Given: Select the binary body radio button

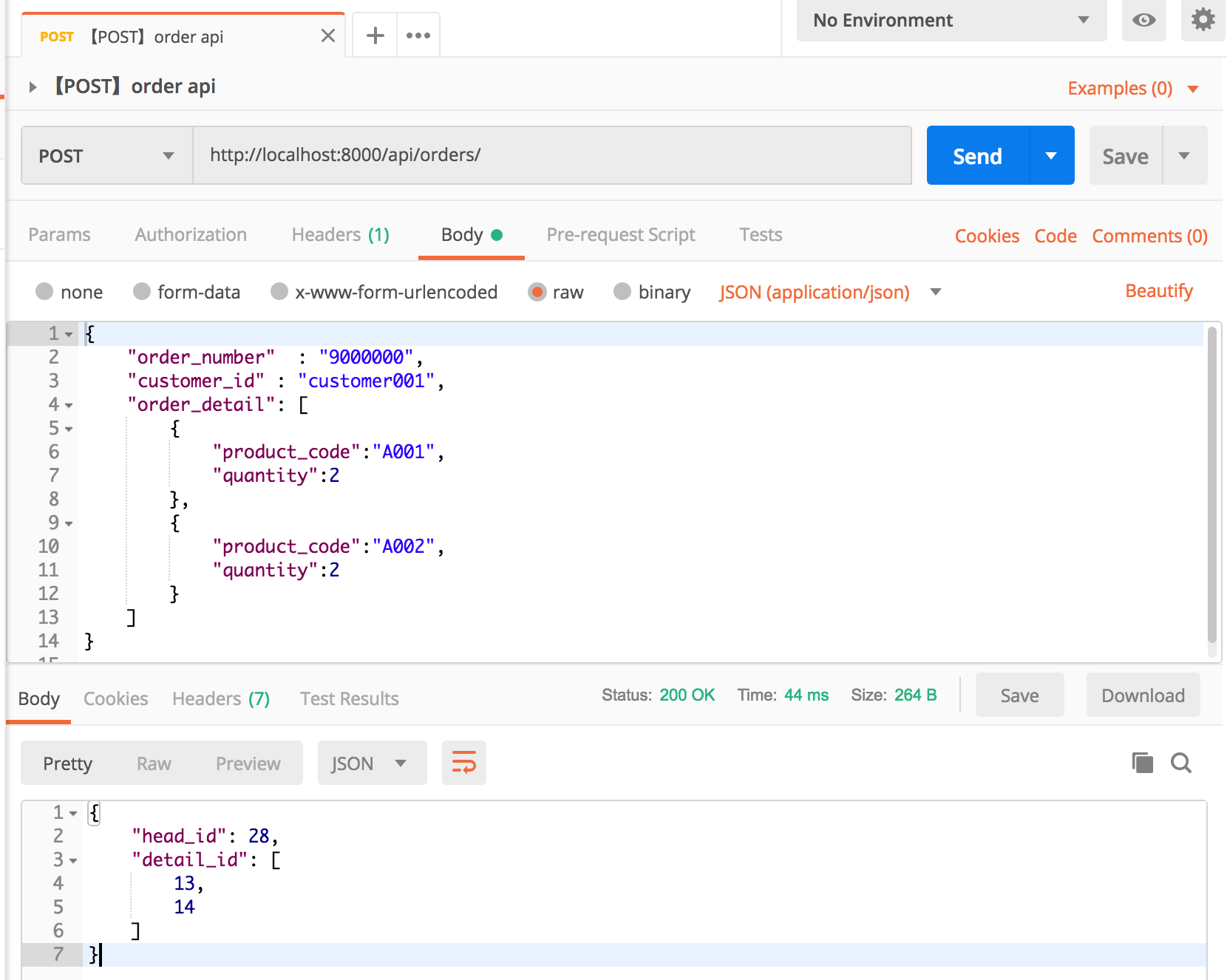Looking at the screenshot, I should click(622, 292).
